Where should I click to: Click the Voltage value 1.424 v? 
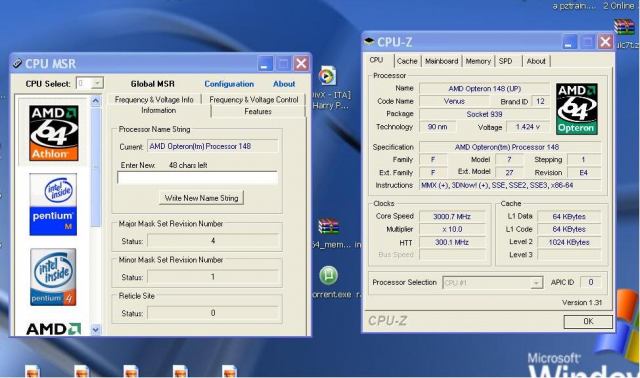point(527,127)
